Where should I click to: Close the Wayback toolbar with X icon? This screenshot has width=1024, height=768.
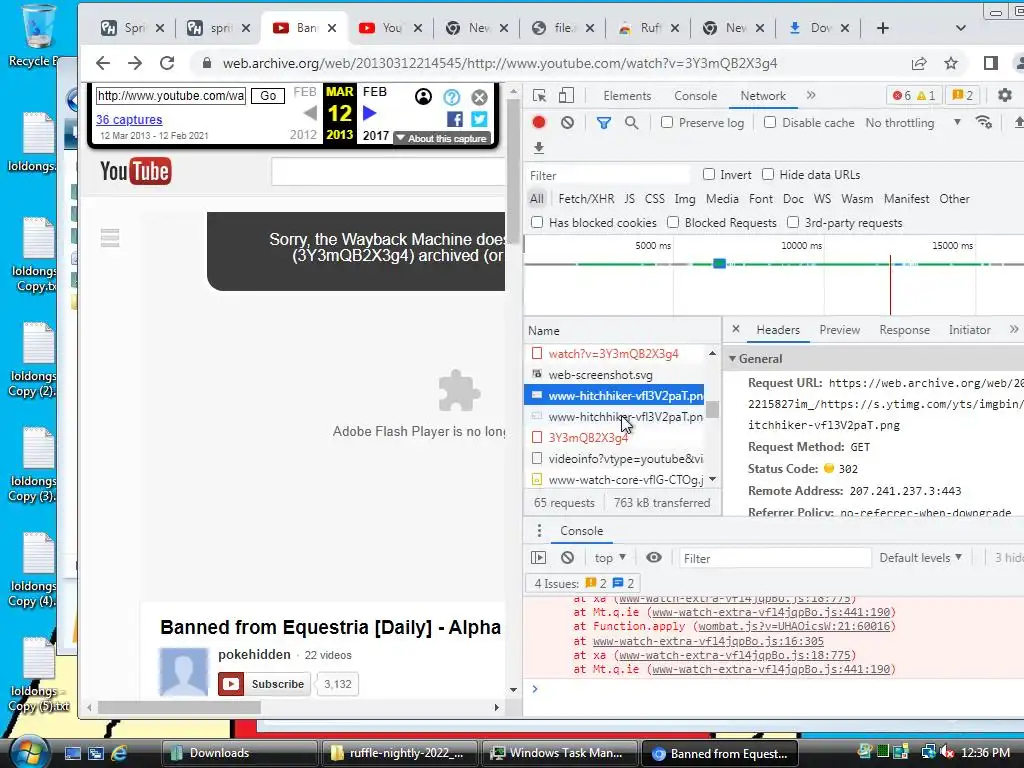point(479,97)
